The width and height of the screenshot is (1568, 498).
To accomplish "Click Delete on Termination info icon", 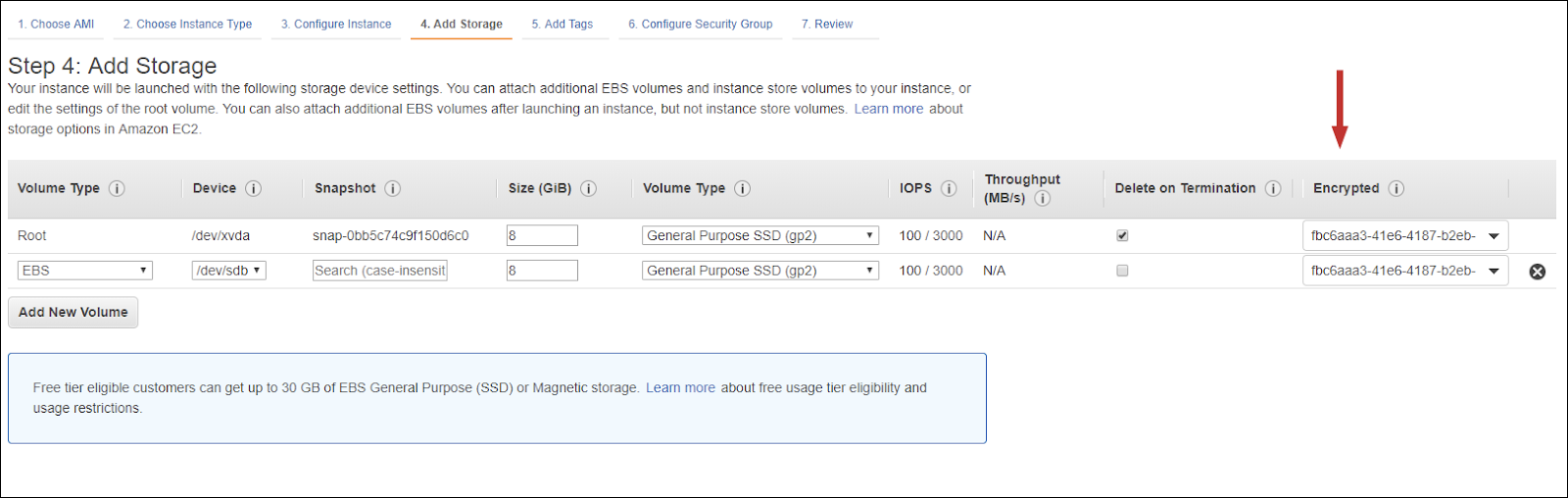I will click(x=1272, y=188).
